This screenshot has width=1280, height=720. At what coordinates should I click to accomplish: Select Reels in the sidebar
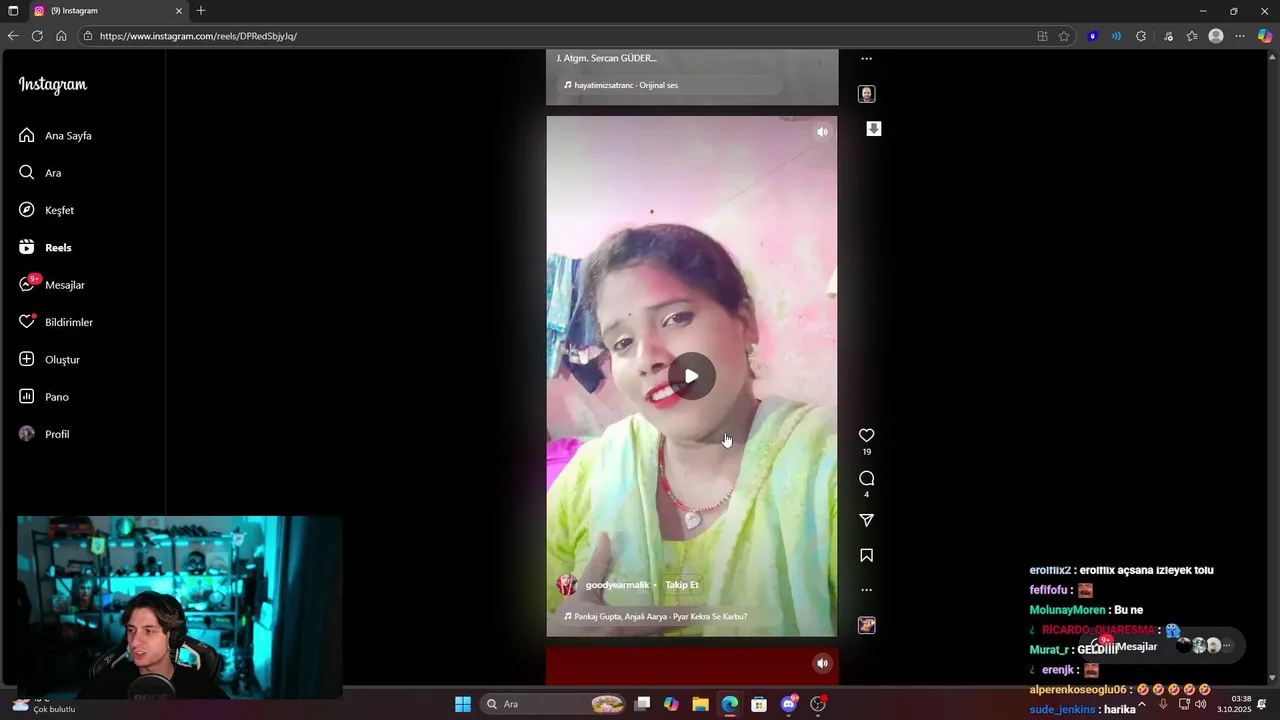click(x=45, y=247)
